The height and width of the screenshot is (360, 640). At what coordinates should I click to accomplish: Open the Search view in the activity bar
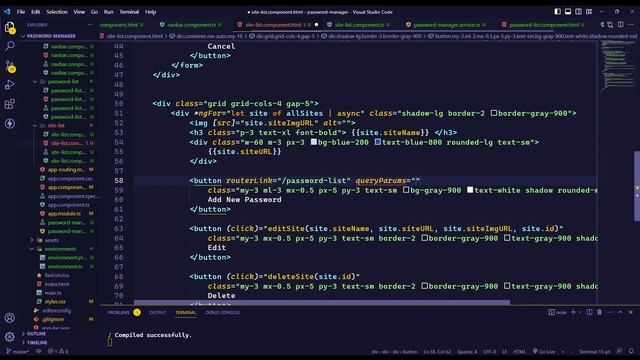coord(10,46)
